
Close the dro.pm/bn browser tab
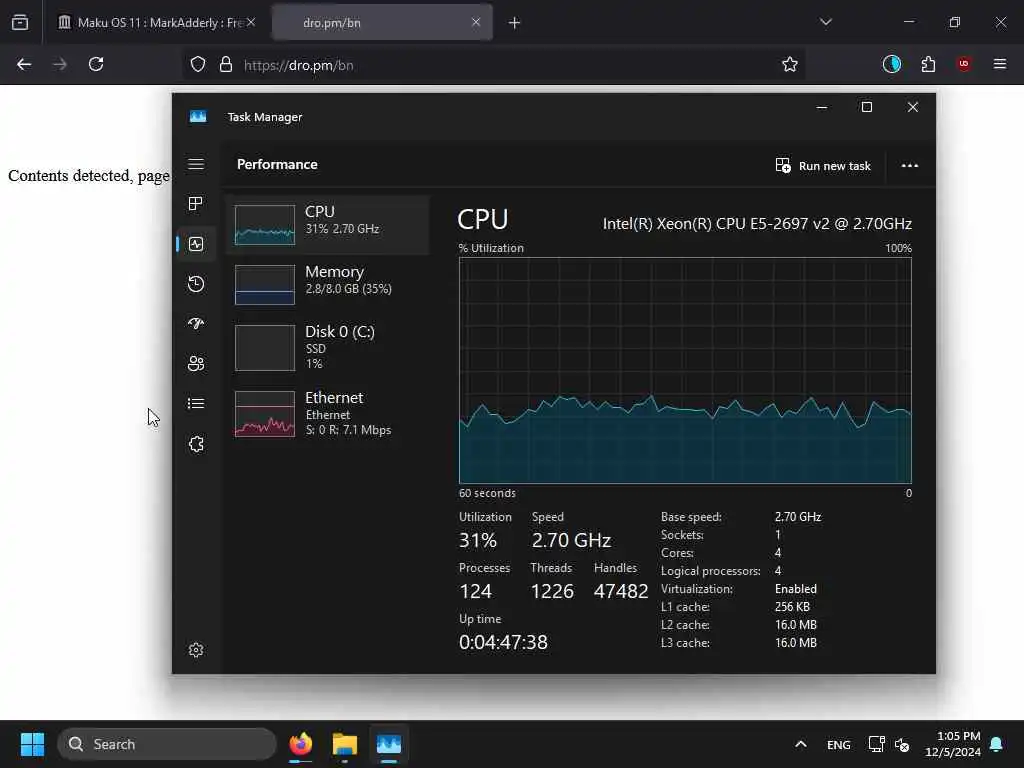tap(475, 22)
